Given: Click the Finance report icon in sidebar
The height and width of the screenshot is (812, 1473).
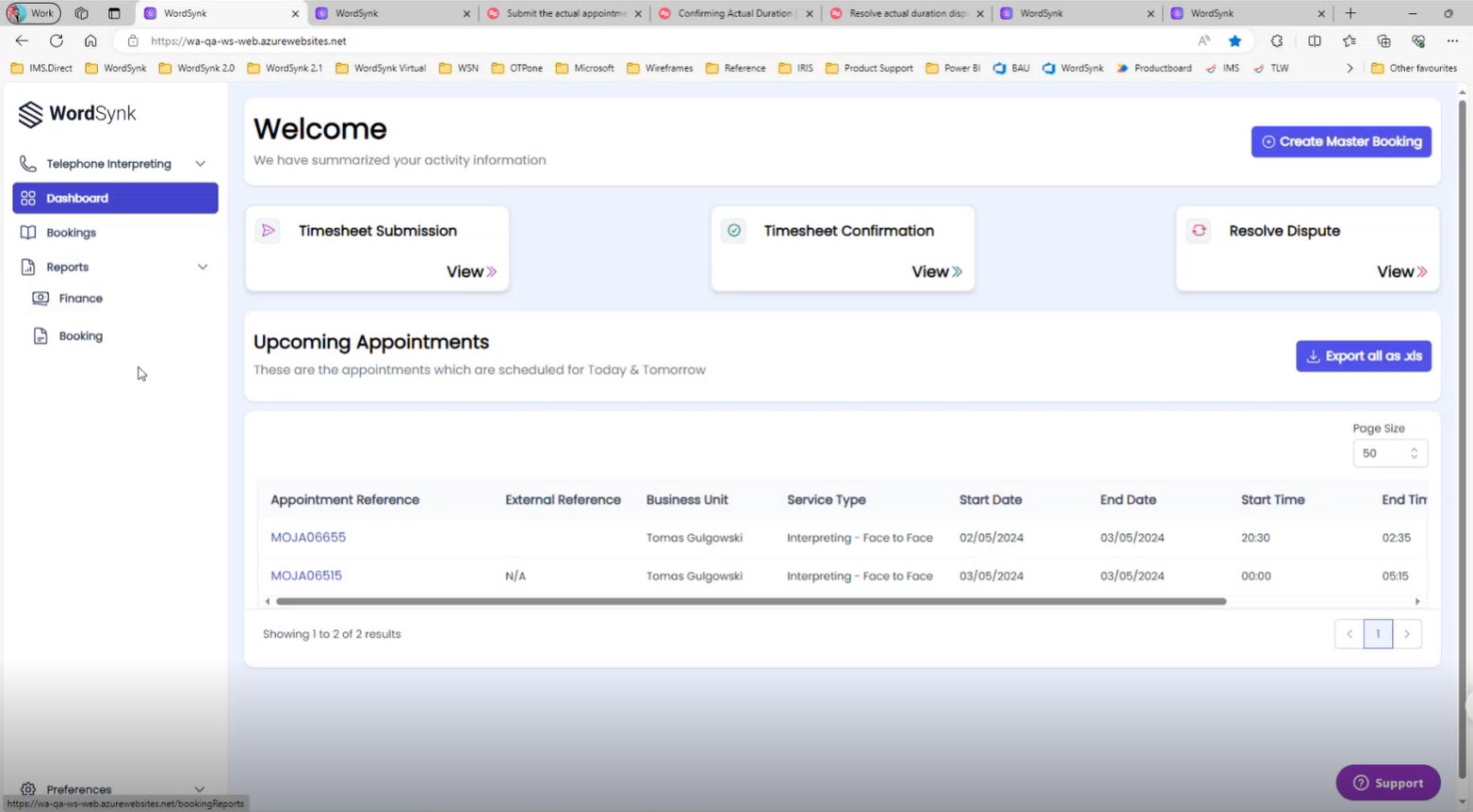Looking at the screenshot, I should pyautogui.click(x=41, y=299).
